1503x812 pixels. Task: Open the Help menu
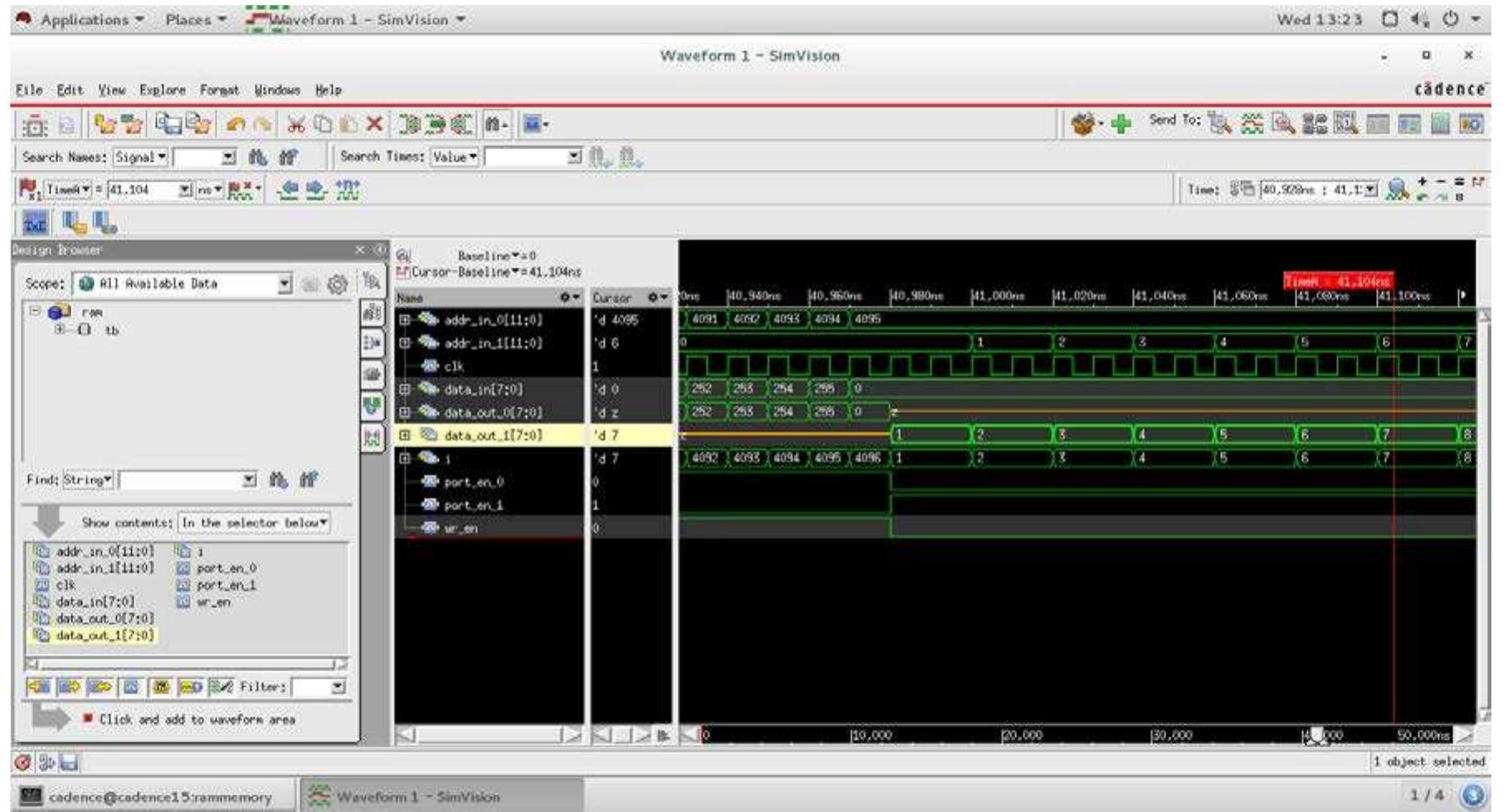pos(329,90)
